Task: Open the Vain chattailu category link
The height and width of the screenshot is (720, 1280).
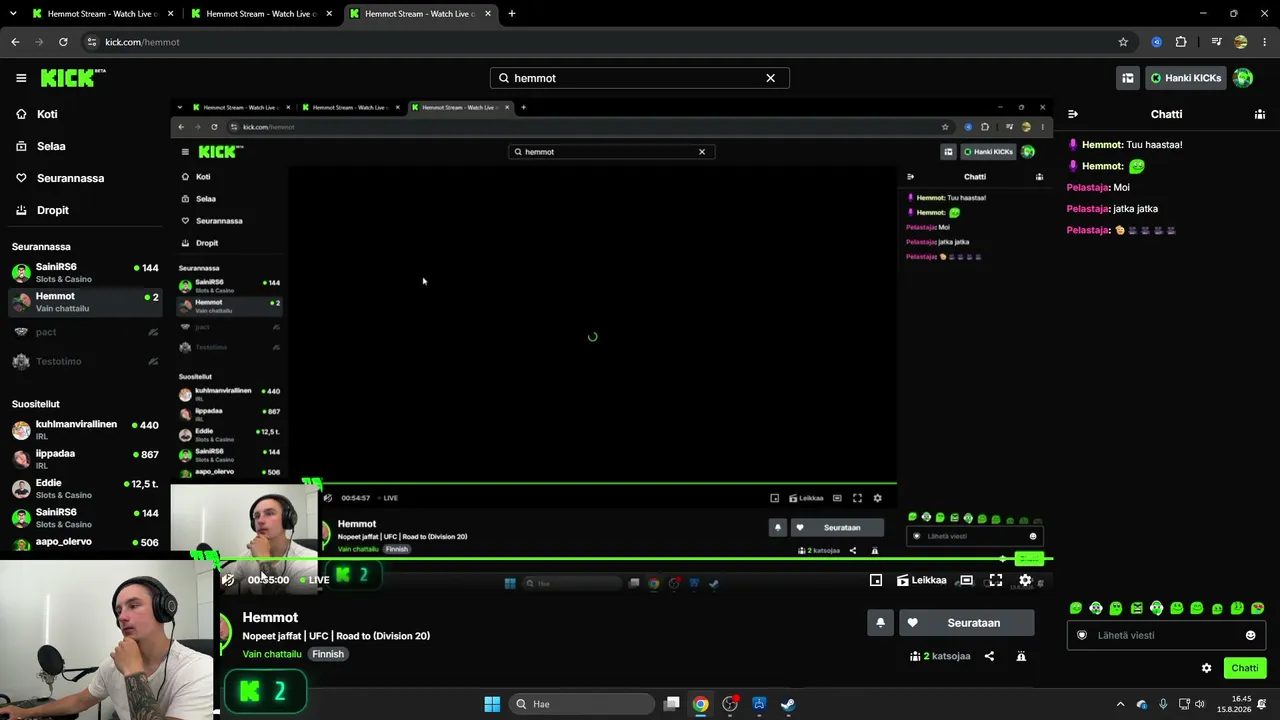Action: (x=272, y=654)
